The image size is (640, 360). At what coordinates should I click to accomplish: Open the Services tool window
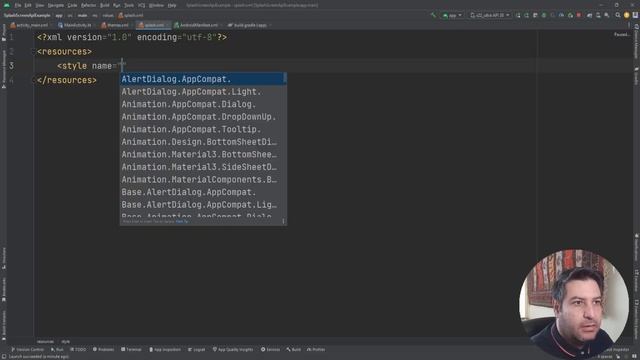coord(271,349)
